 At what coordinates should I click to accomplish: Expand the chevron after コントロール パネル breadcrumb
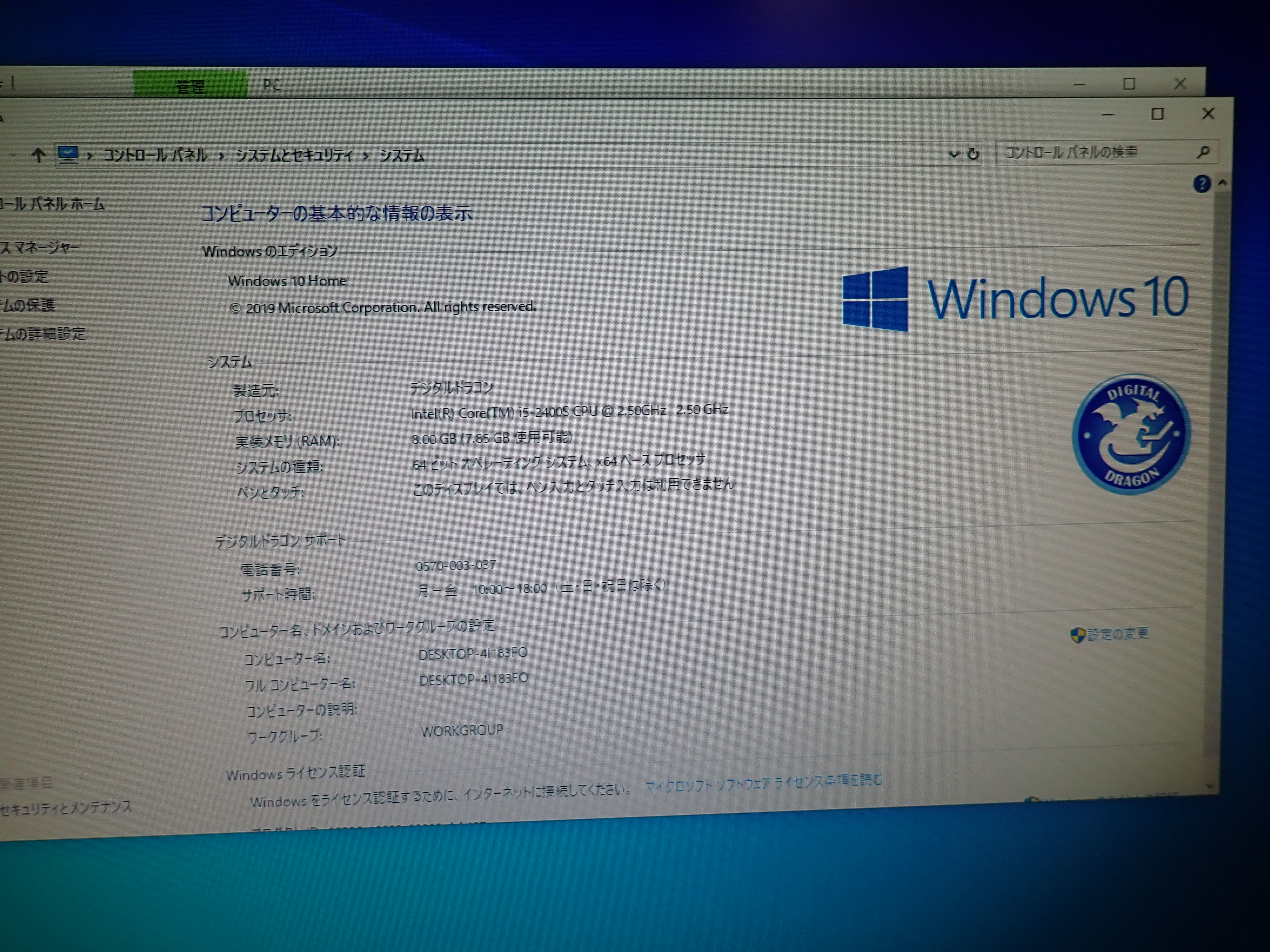pyautogui.click(x=222, y=156)
